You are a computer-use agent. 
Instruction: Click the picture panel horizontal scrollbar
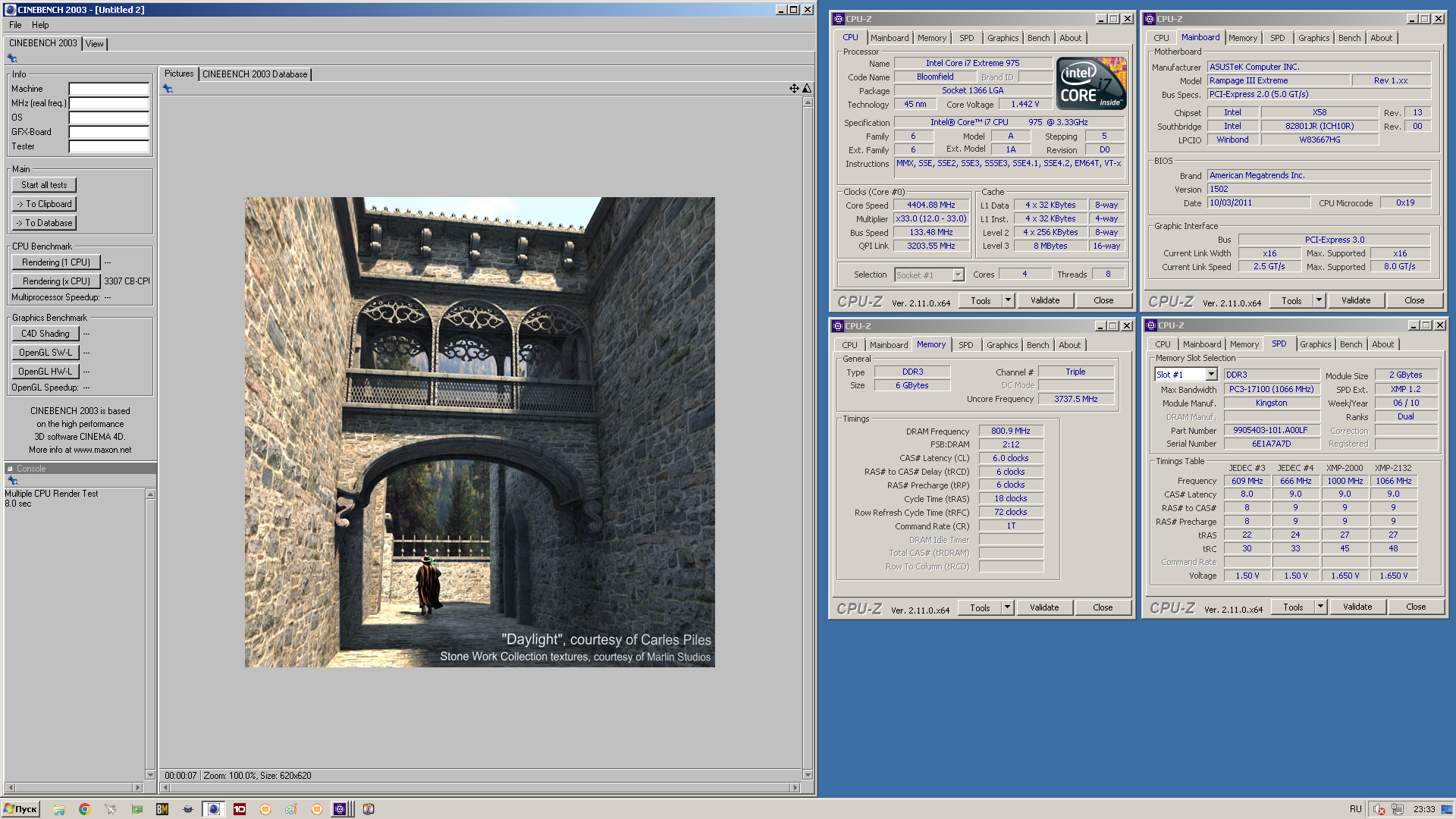click(x=481, y=787)
